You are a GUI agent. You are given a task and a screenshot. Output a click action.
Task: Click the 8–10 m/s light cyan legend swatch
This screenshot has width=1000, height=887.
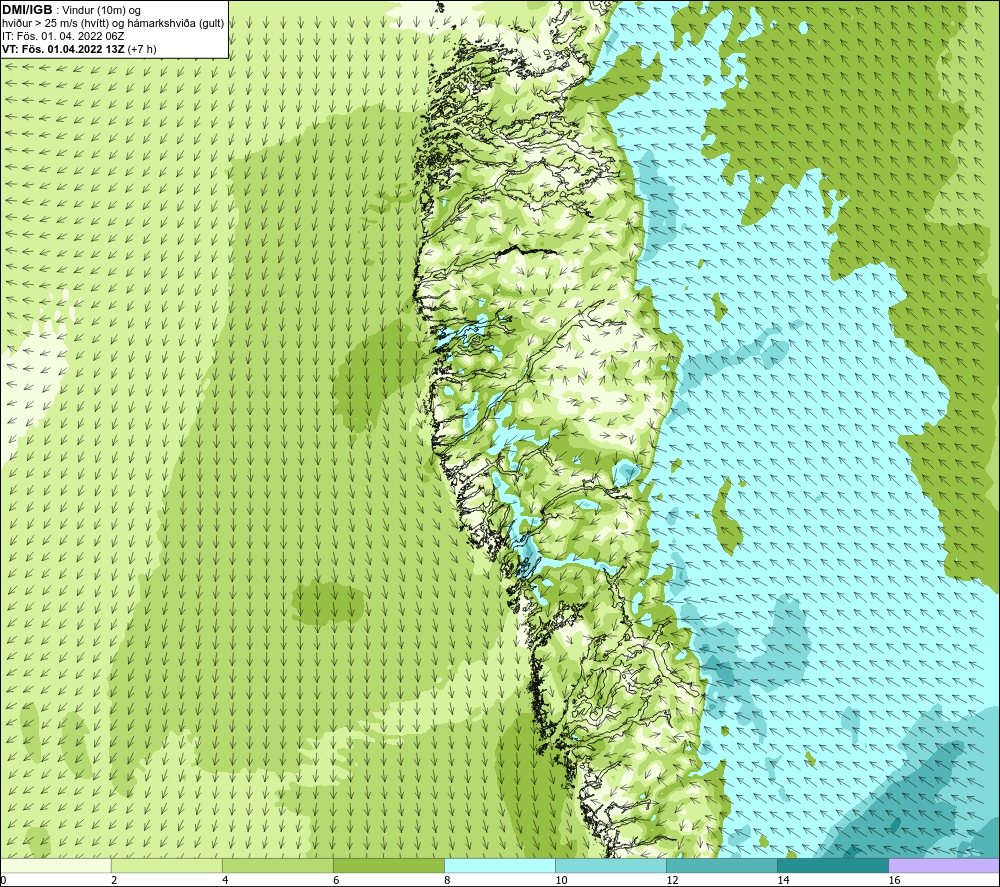click(499, 866)
